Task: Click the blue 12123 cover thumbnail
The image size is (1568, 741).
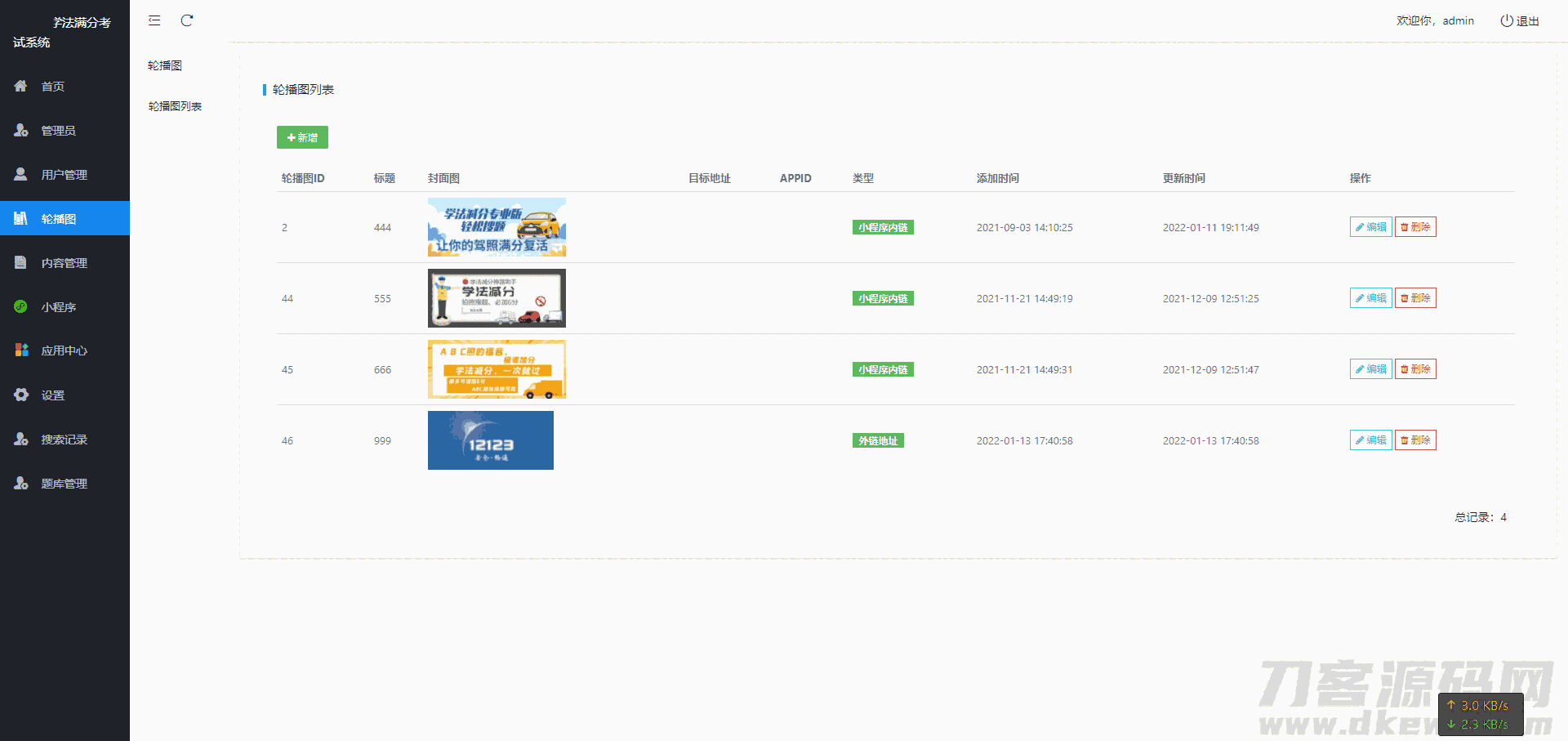Action: tap(490, 440)
